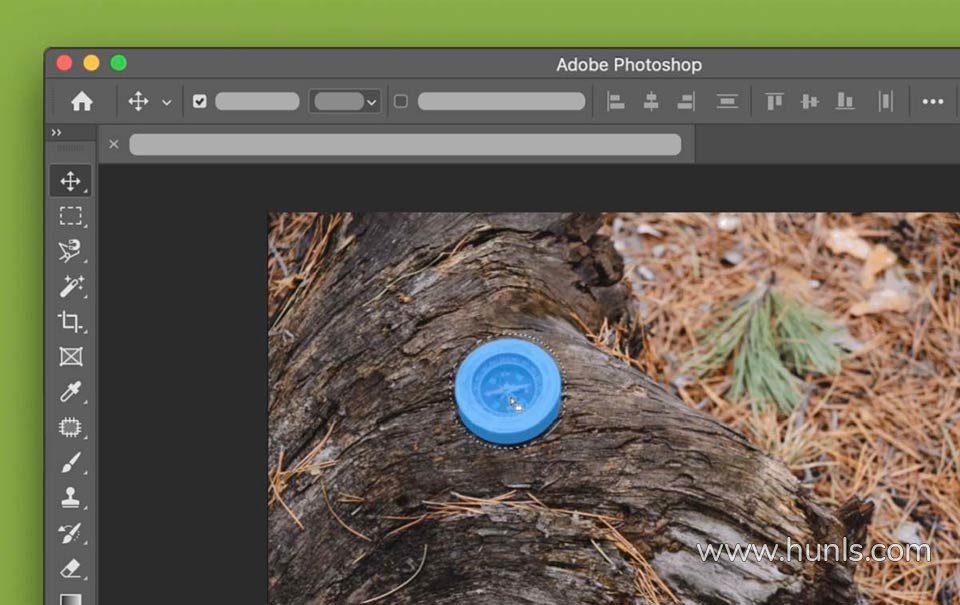Select the Gradient tool
Screen dimensions: 960x605
pos(70,599)
